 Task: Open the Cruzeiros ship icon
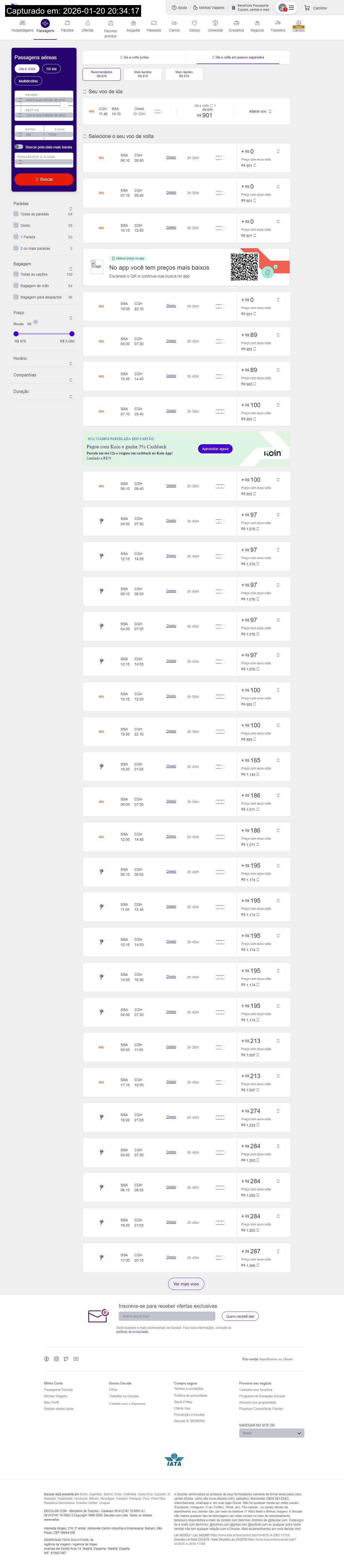coord(236,23)
